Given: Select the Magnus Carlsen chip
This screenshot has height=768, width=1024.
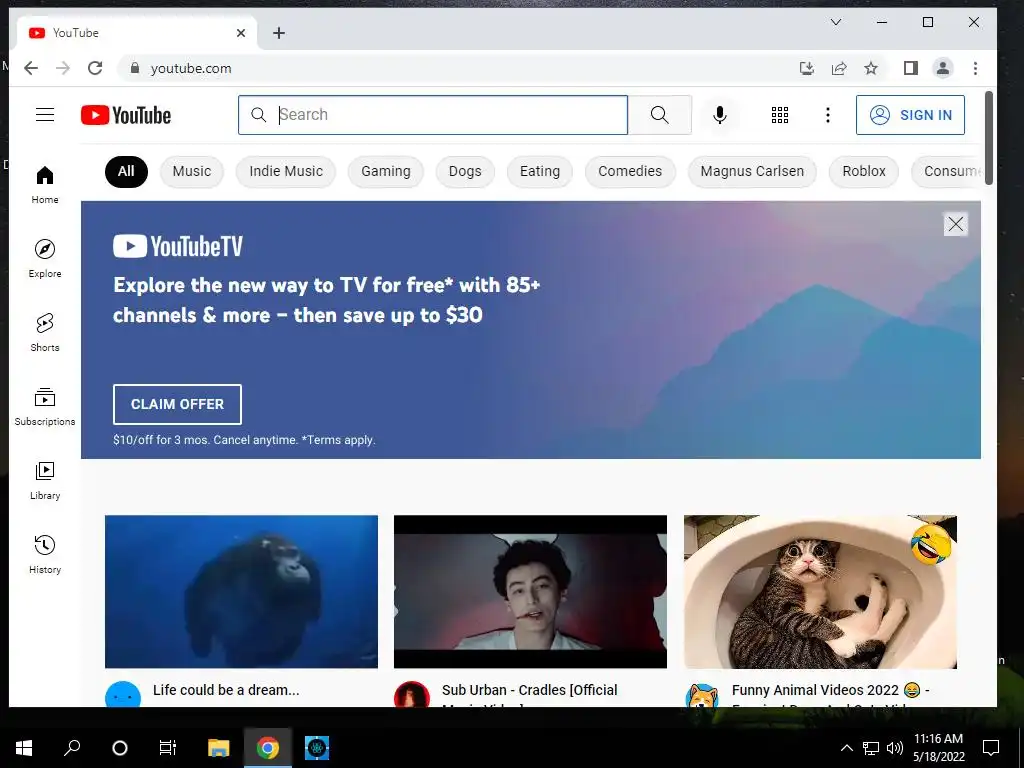Looking at the screenshot, I should click(x=752, y=172).
